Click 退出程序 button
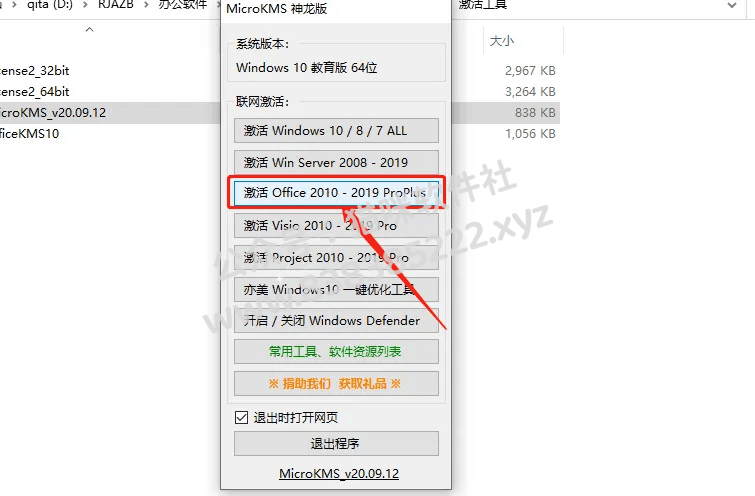755x496 pixels. tap(336, 443)
